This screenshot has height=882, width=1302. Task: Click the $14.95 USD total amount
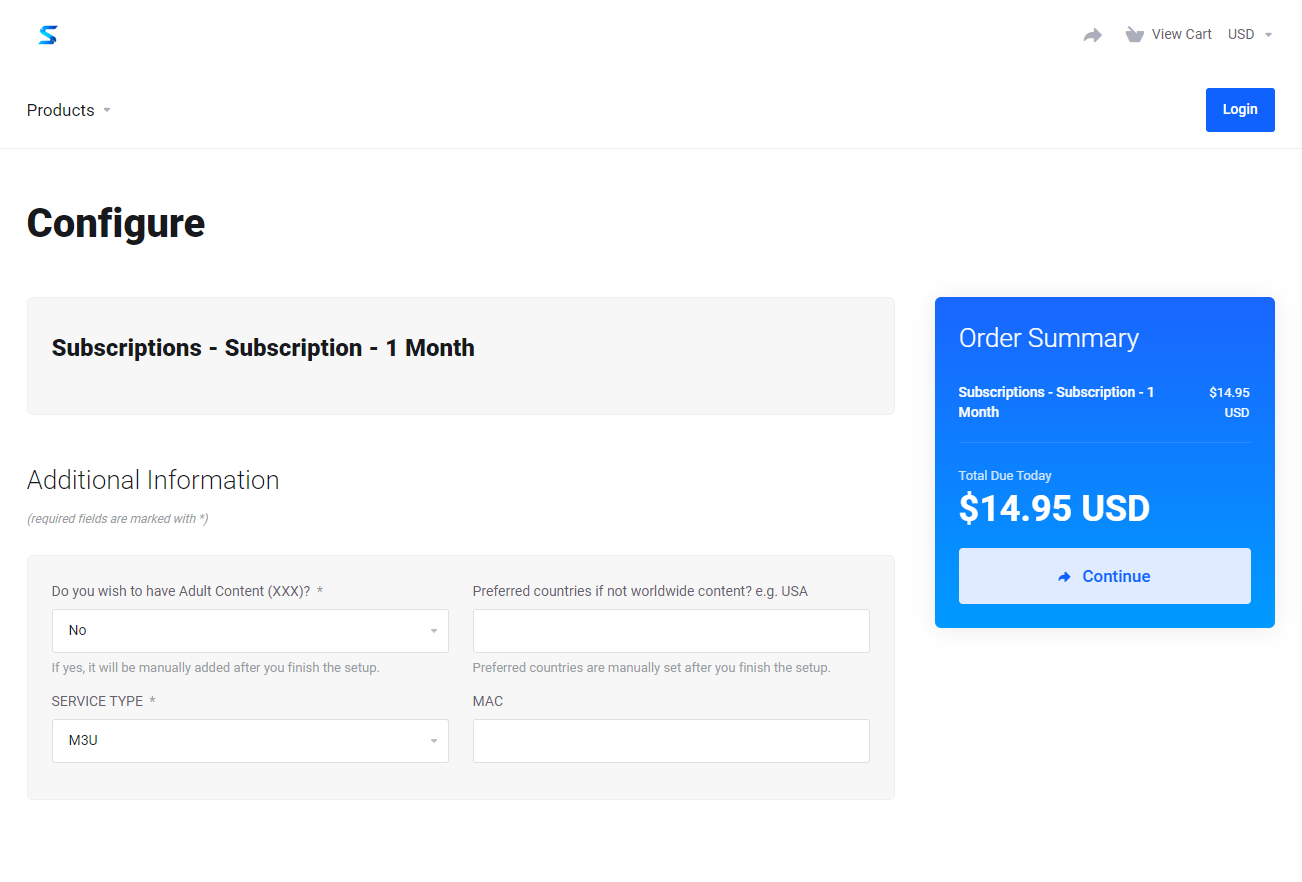(x=1054, y=509)
